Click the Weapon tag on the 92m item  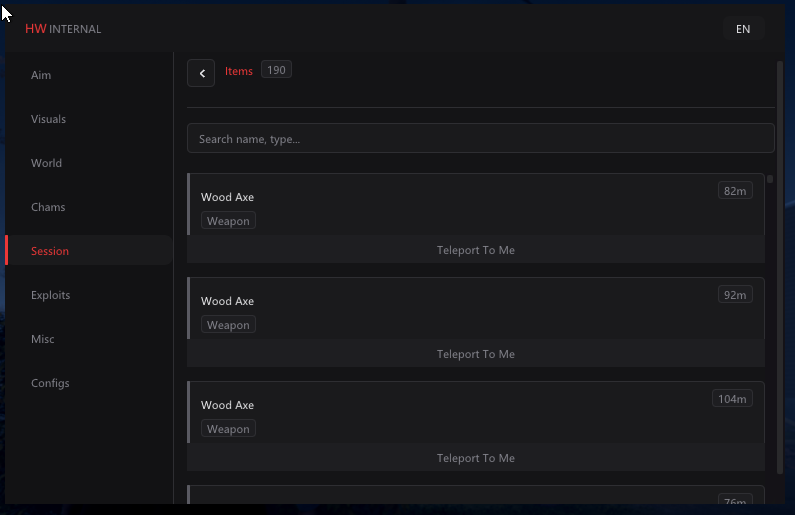click(x=228, y=324)
